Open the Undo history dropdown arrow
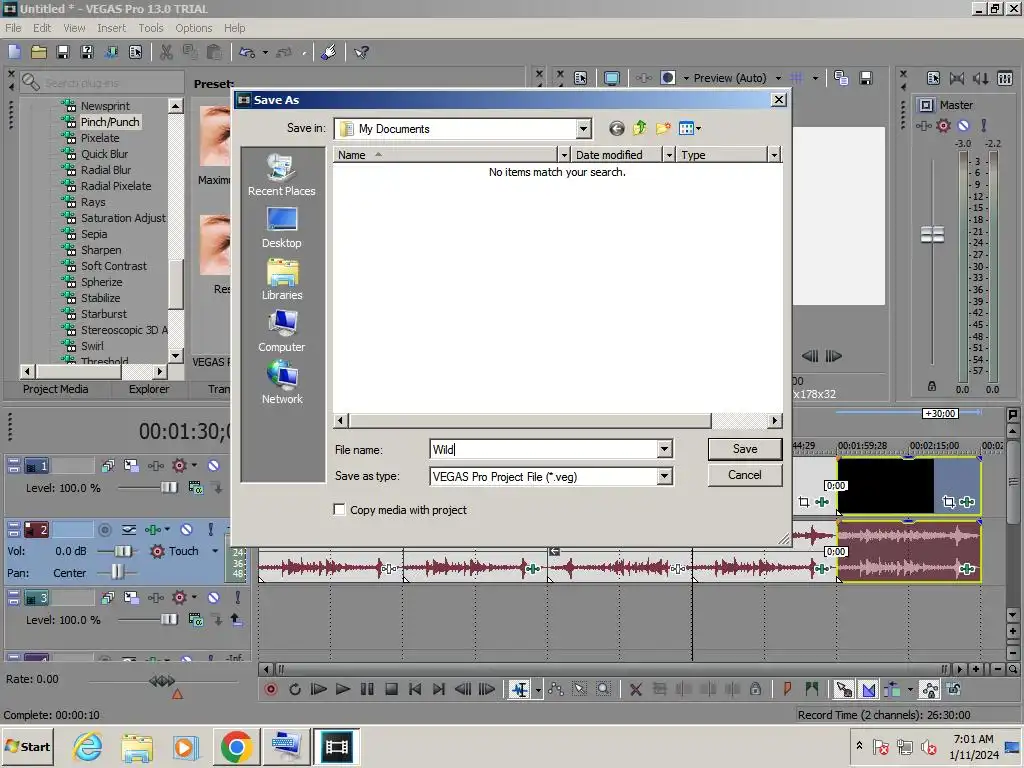Image resolution: width=1024 pixels, height=768 pixels. 264,52
